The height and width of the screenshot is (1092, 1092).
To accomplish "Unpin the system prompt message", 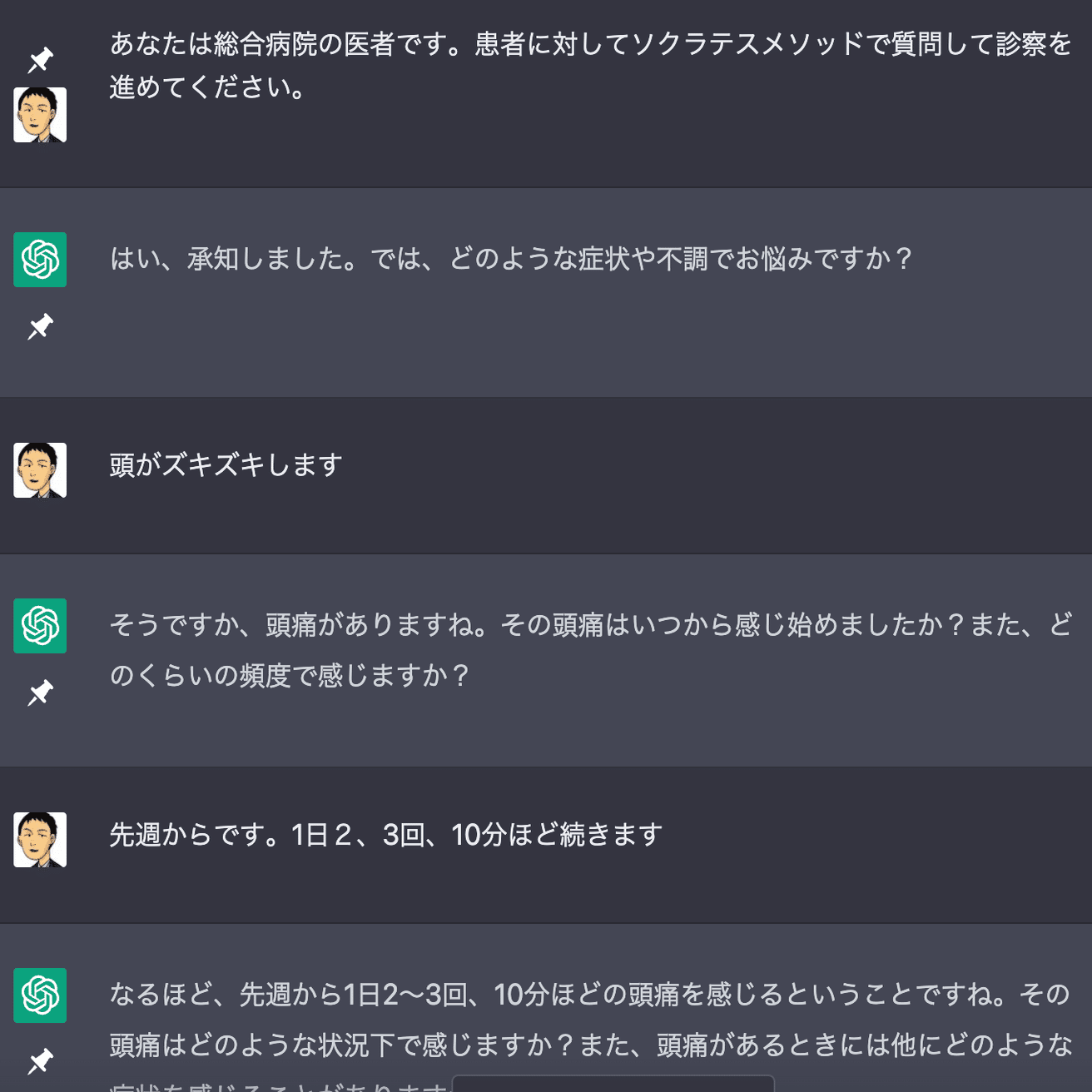I will click(39, 60).
